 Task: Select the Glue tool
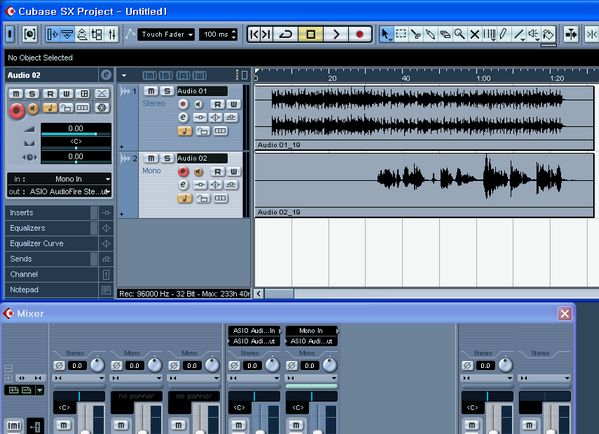[x=431, y=35]
